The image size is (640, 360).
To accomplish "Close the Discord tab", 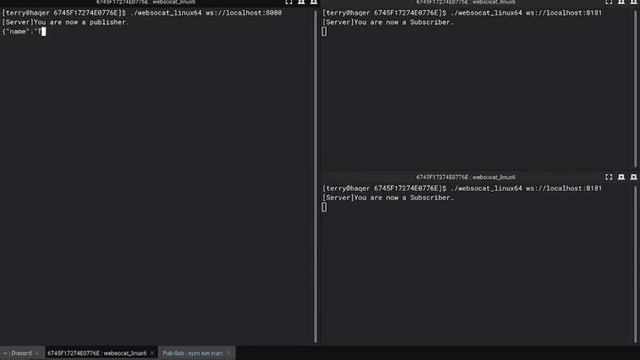I will click(x=37, y=353).
